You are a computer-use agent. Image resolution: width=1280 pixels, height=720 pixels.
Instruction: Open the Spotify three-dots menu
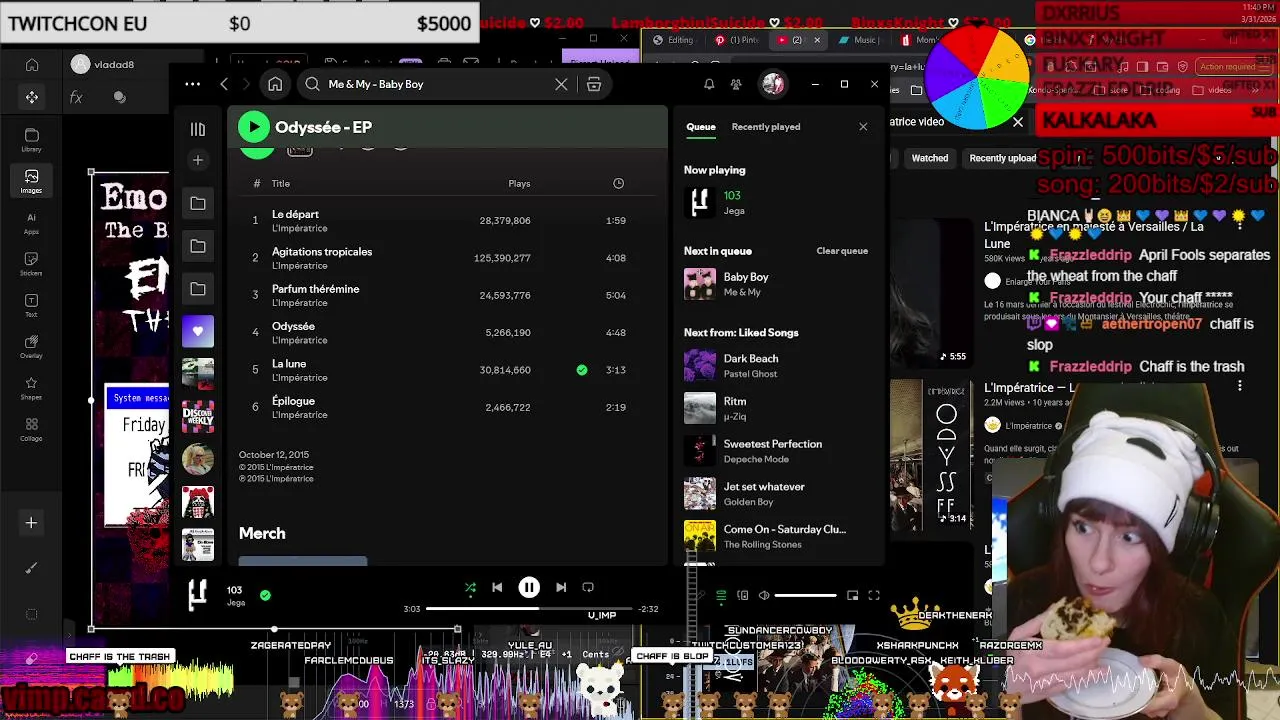192,84
